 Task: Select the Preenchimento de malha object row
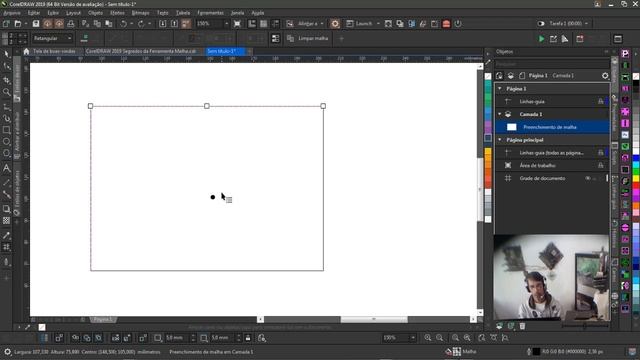(x=553, y=127)
